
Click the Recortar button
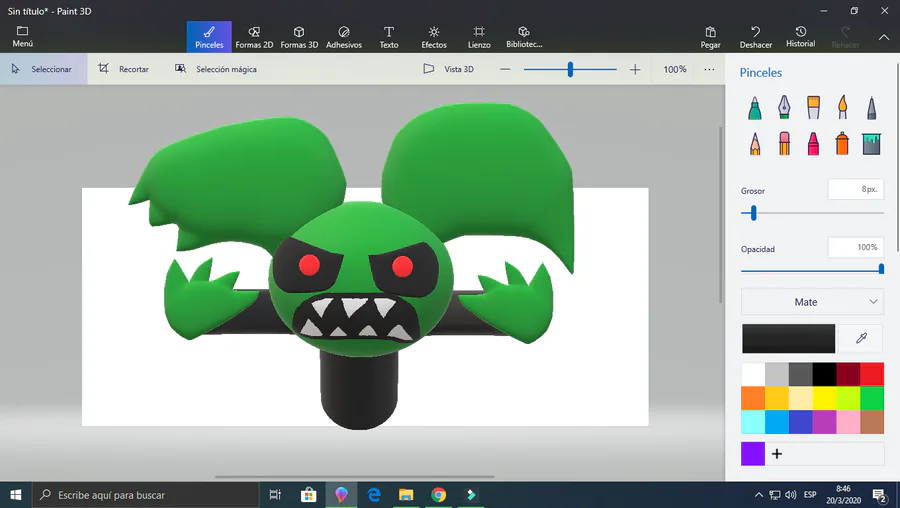click(123, 69)
